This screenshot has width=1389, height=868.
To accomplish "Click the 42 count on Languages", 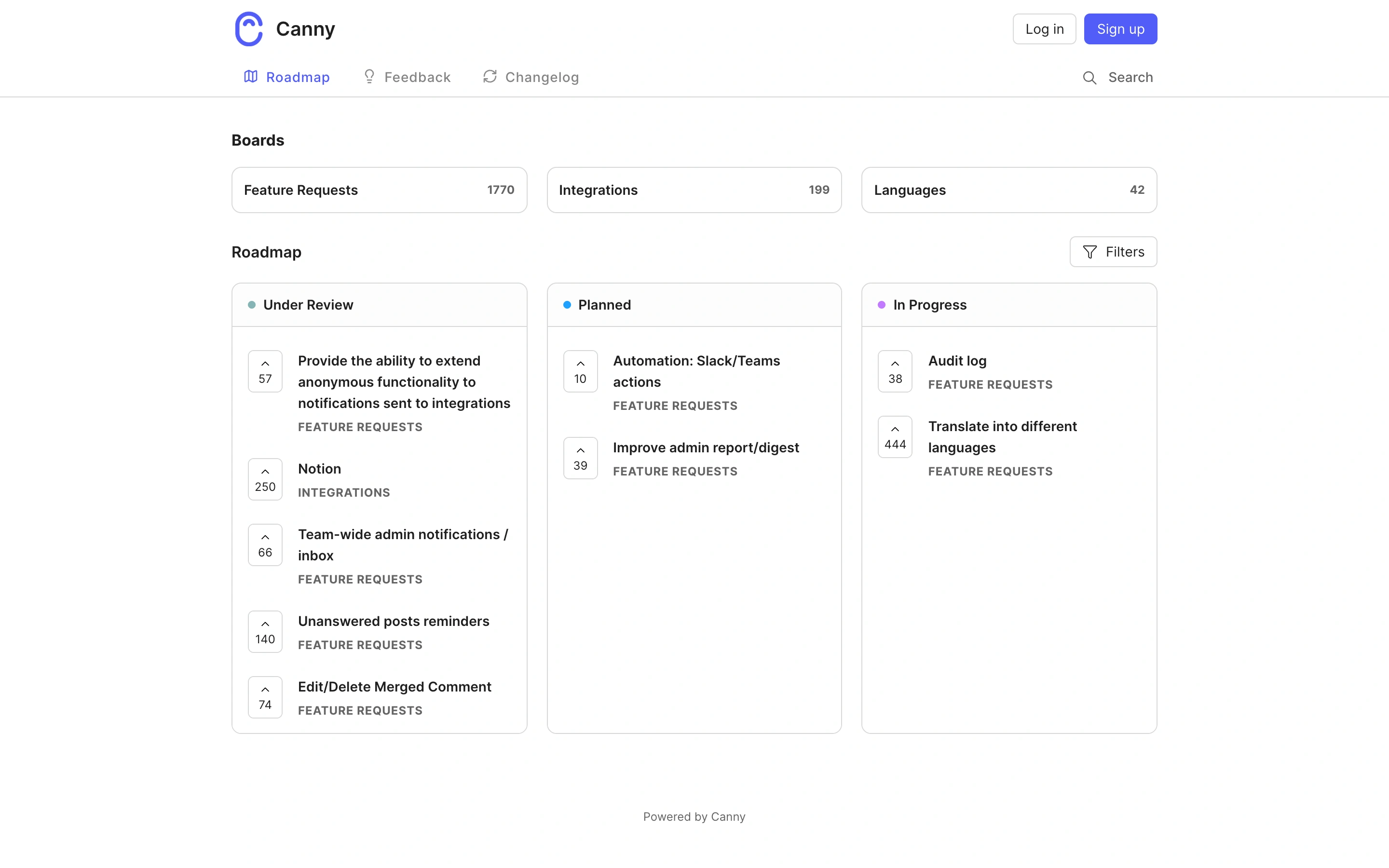I will [x=1137, y=190].
